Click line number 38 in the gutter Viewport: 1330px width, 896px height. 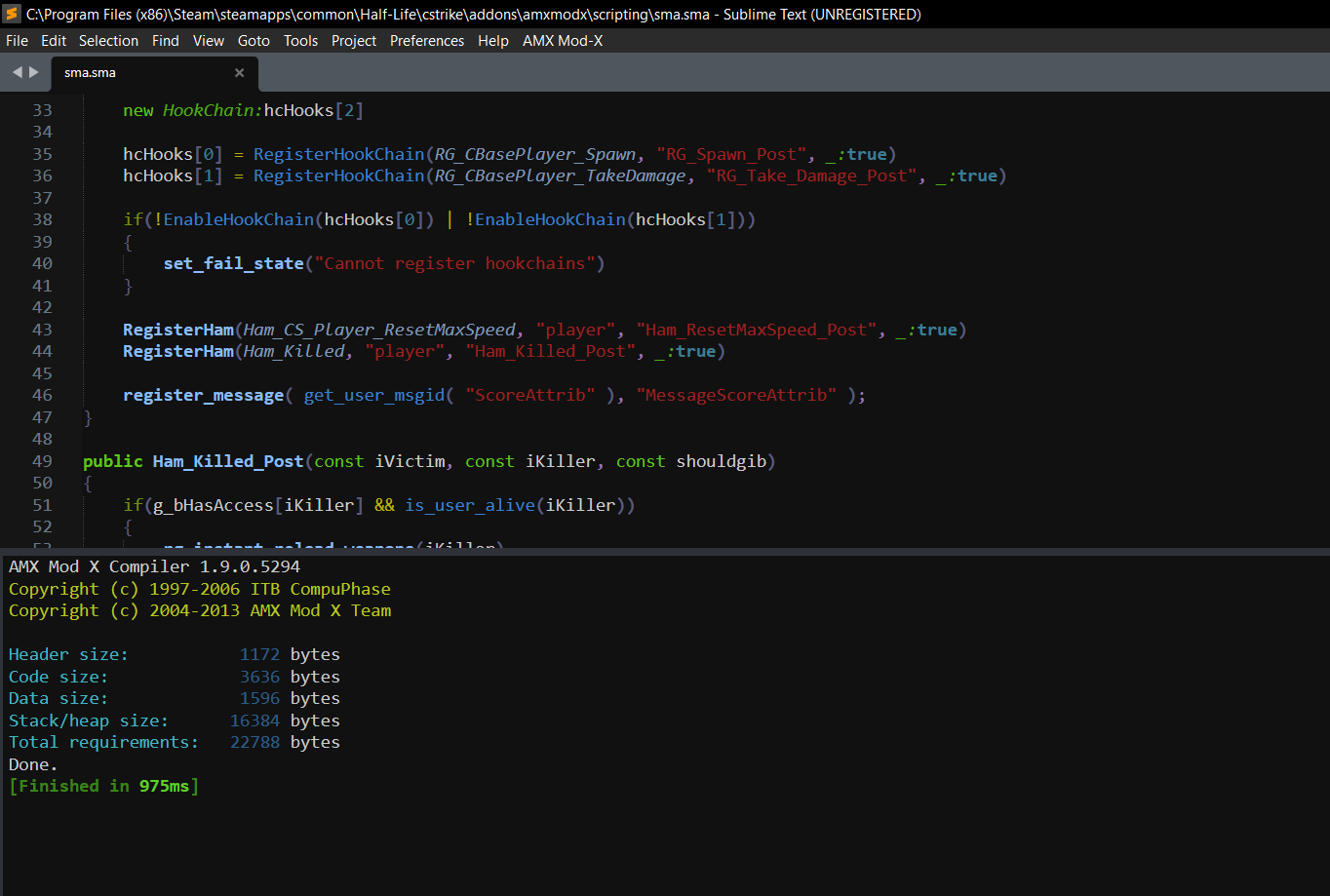pyautogui.click(x=42, y=219)
